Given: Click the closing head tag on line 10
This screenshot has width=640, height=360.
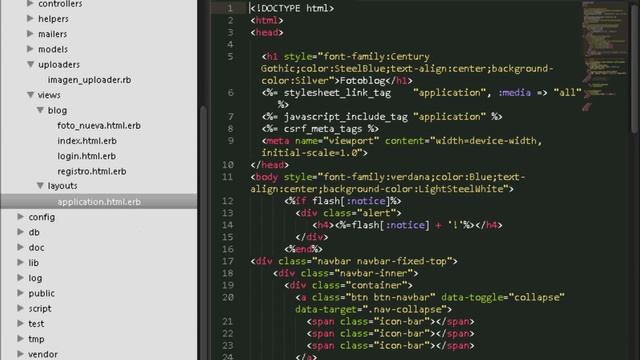Looking at the screenshot, I should [269, 165].
